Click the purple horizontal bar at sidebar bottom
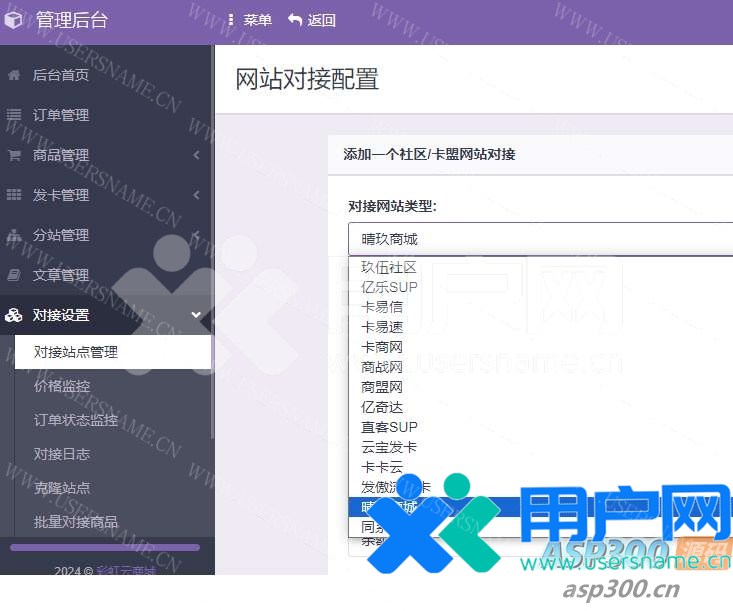The image size is (733, 611). [105, 547]
